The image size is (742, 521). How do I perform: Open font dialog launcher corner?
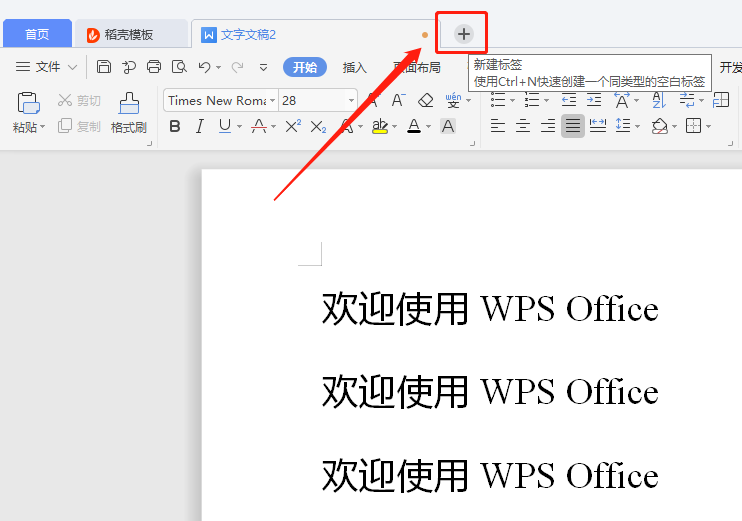tap(472, 143)
